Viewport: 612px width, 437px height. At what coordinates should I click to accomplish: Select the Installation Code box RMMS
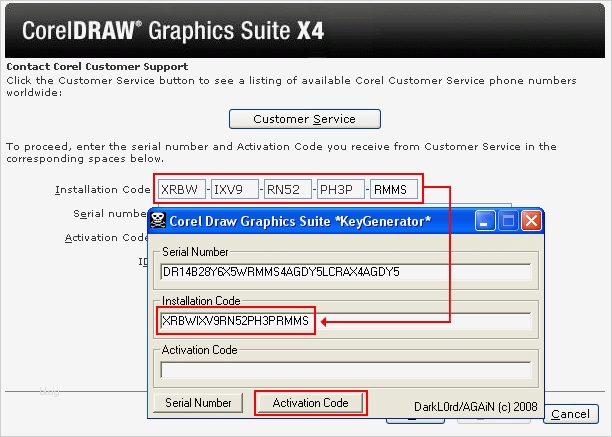tap(394, 189)
